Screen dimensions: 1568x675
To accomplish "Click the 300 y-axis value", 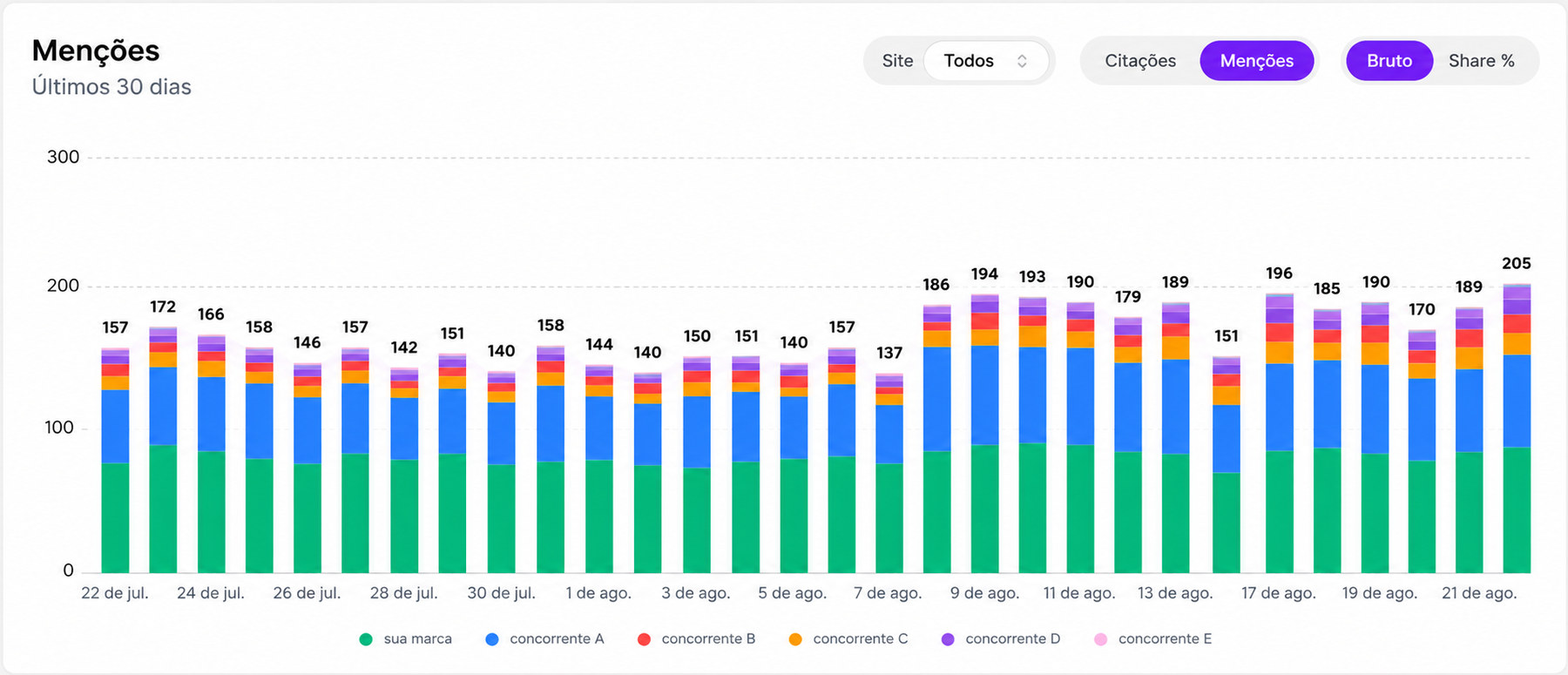I will tap(63, 157).
